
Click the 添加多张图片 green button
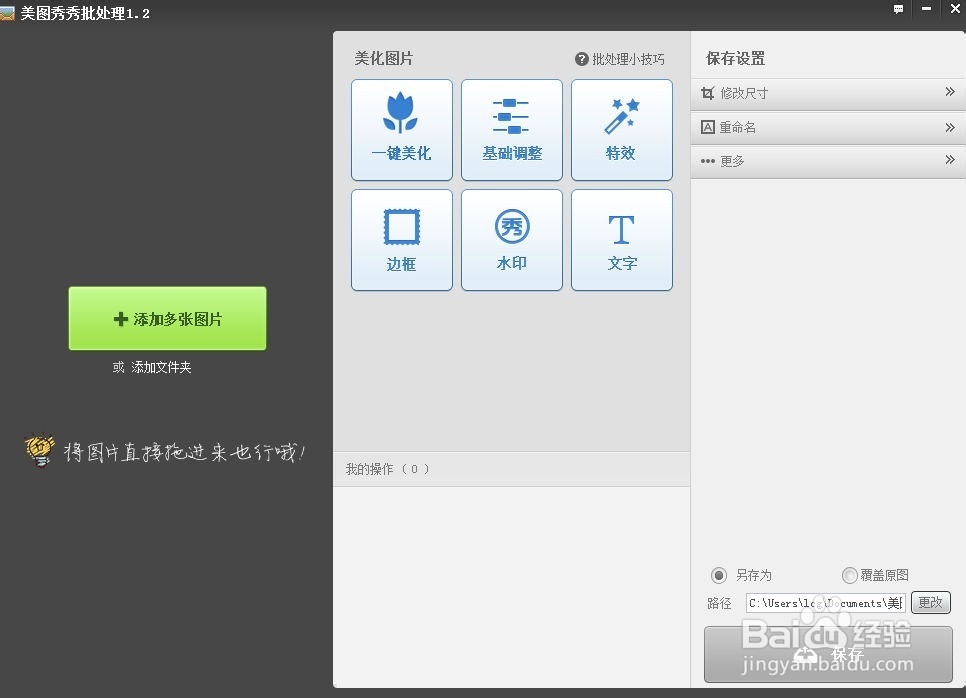tap(168, 319)
